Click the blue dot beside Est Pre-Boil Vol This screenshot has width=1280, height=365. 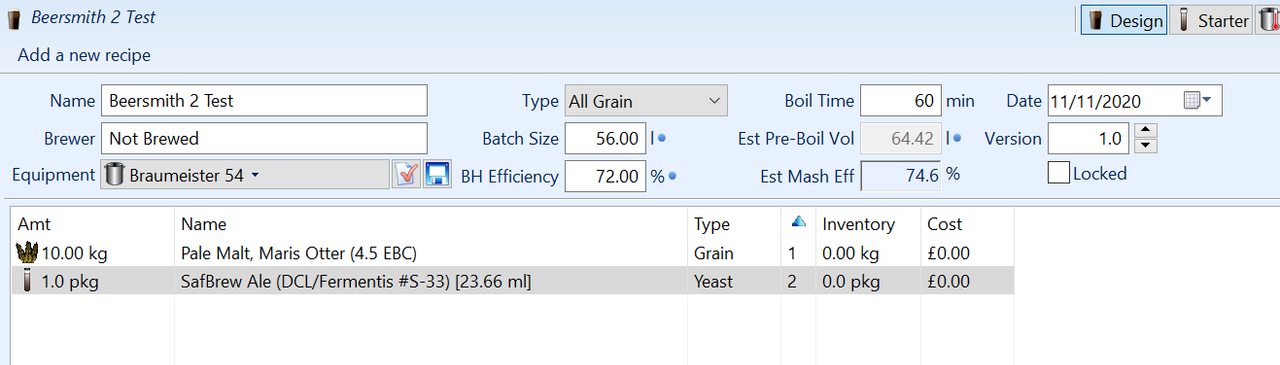(x=958, y=139)
